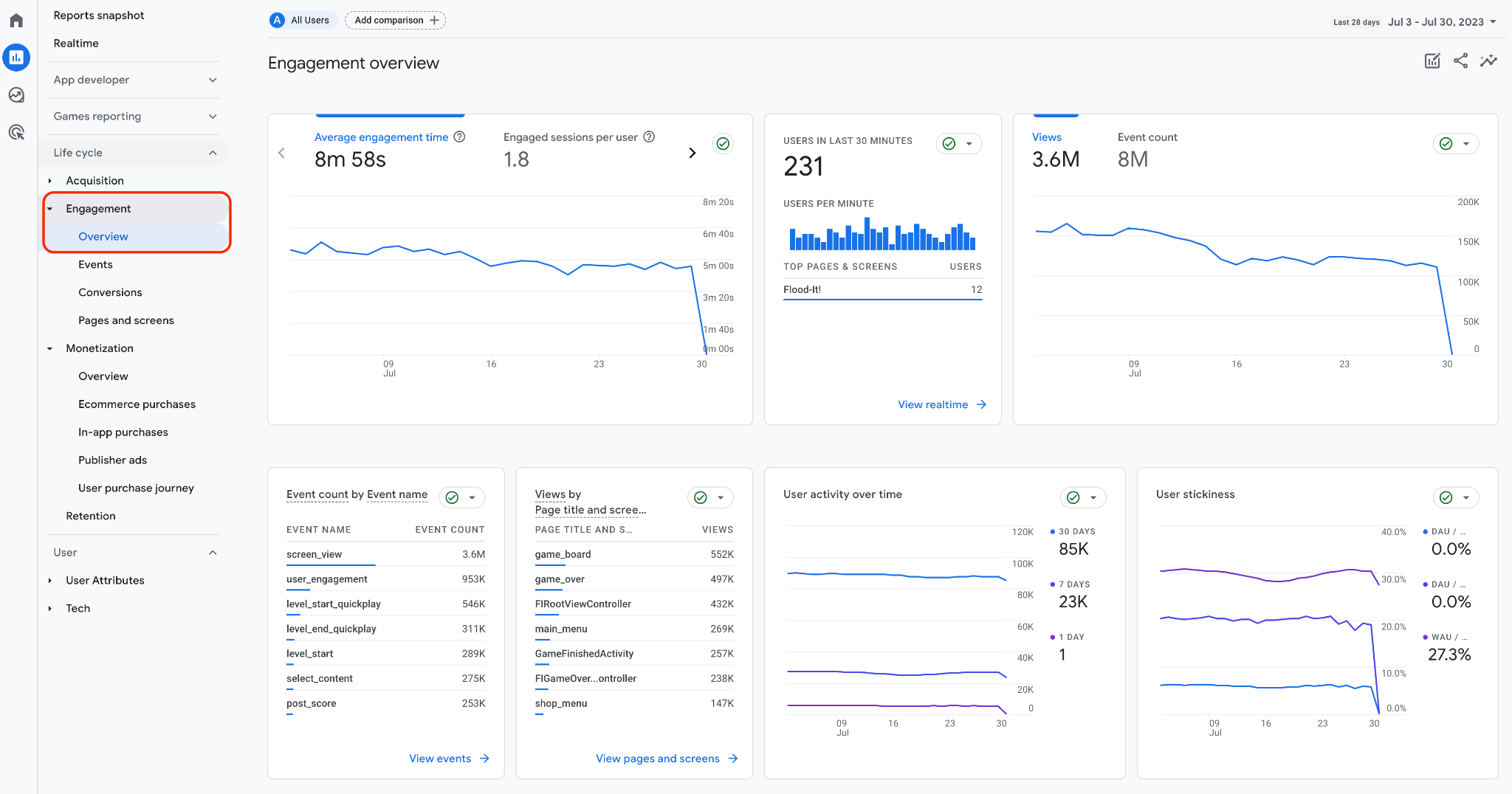Click arrow next to View pages and screens

pyautogui.click(x=733, y=759)
